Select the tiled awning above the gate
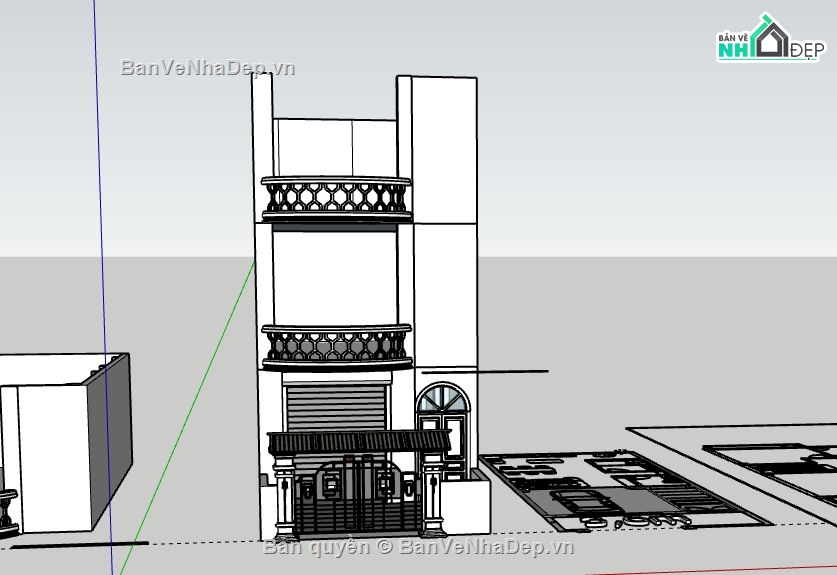The height and width of the screenshot is (575, 837). click(x=358, y=443)
